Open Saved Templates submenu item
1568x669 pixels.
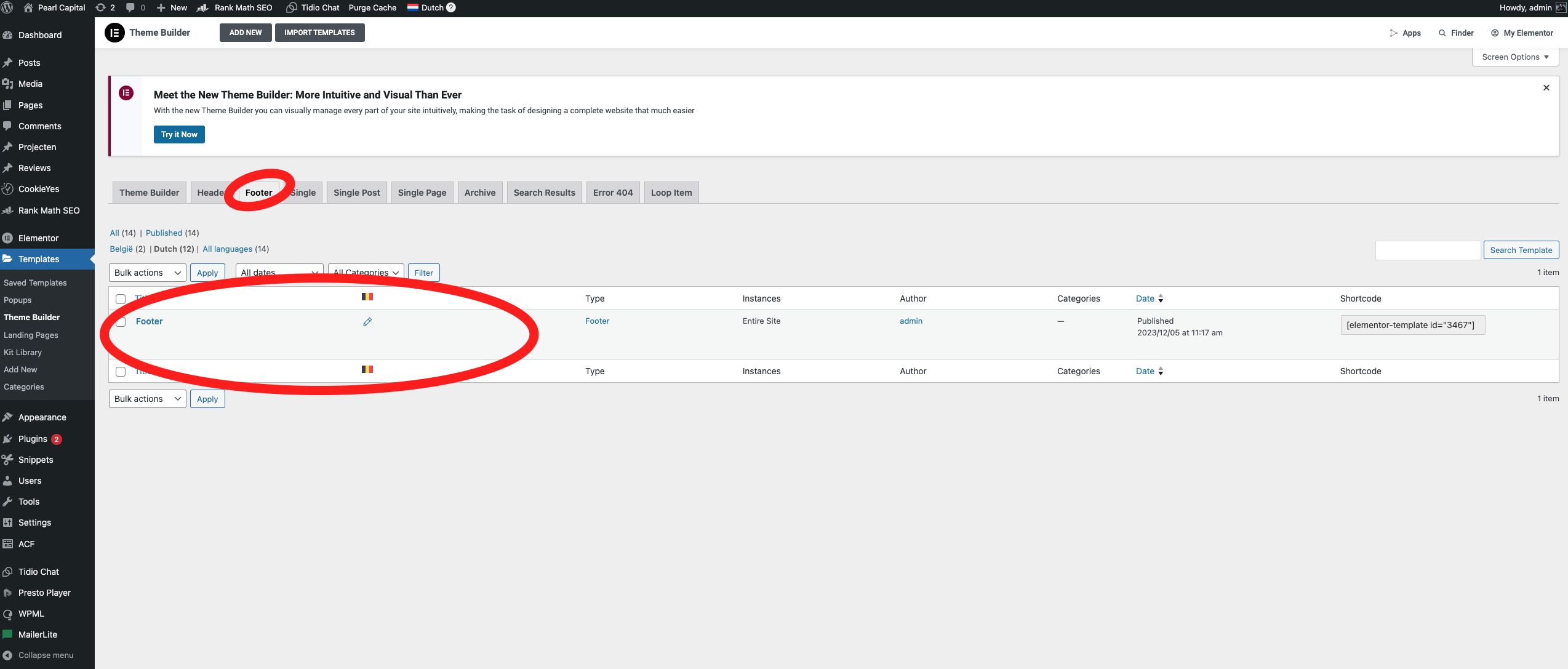35,282
